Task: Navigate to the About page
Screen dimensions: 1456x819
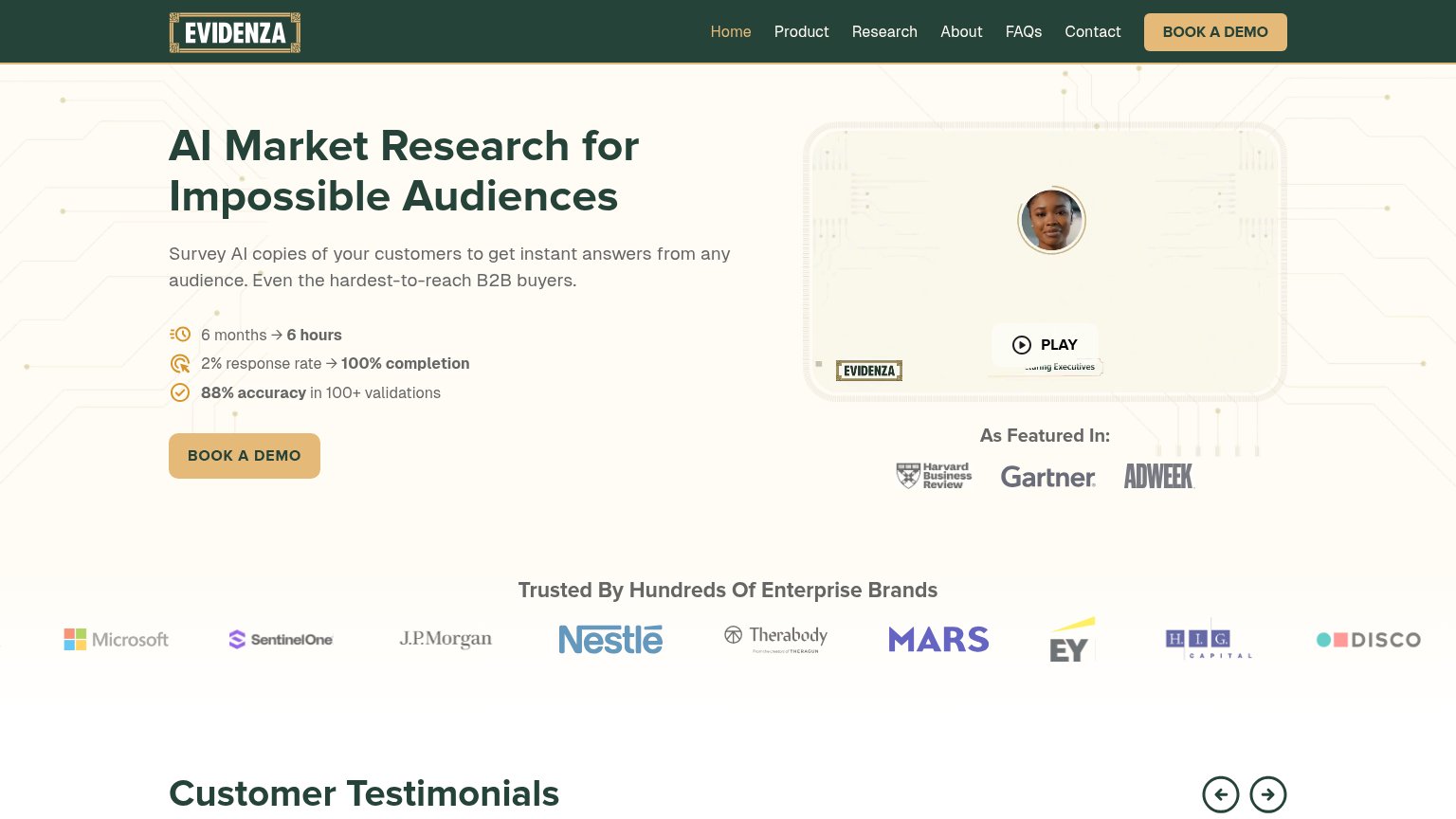Action: (x=961, y=32)
